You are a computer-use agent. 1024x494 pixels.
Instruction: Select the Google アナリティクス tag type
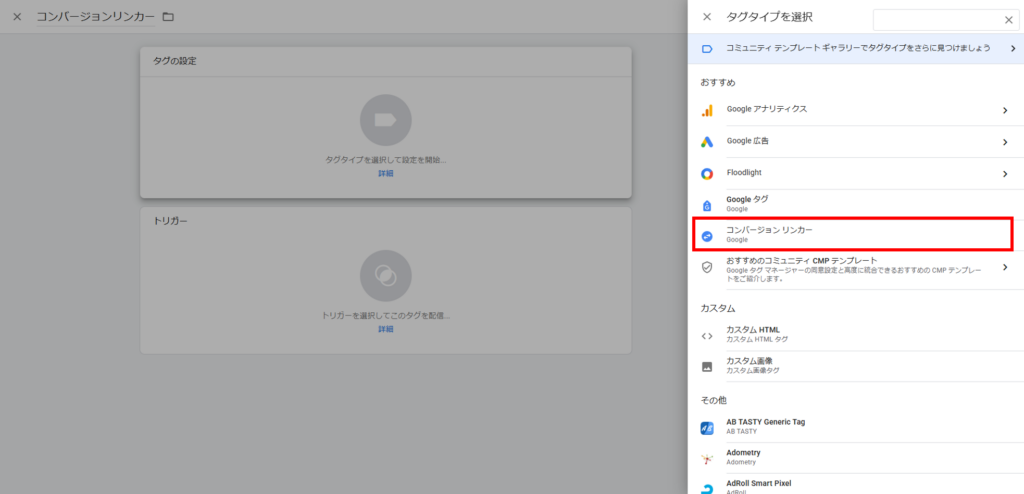pyautogui.click(x=856, y=110)
